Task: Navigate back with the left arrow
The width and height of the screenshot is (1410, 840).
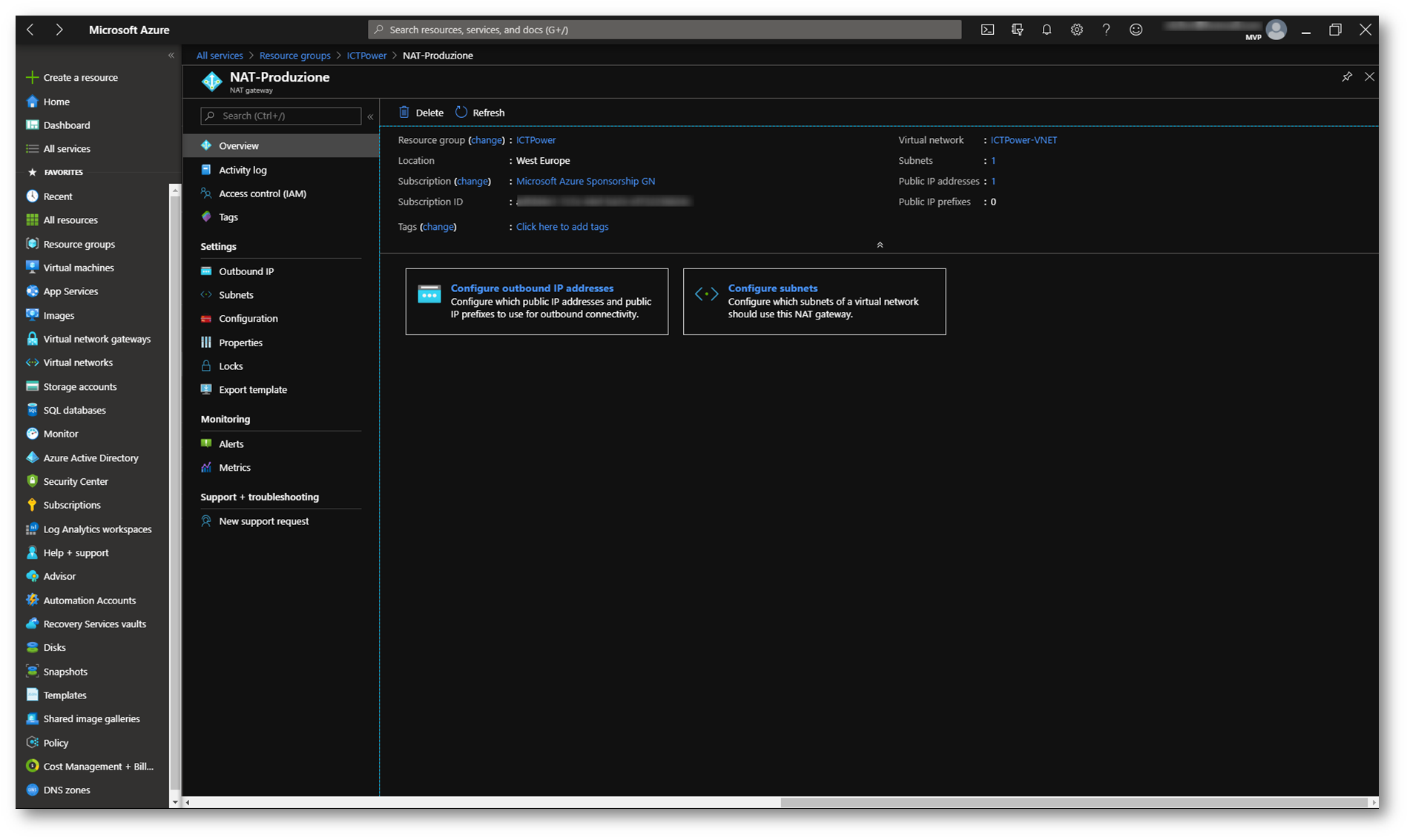Action: coord(30,30)
